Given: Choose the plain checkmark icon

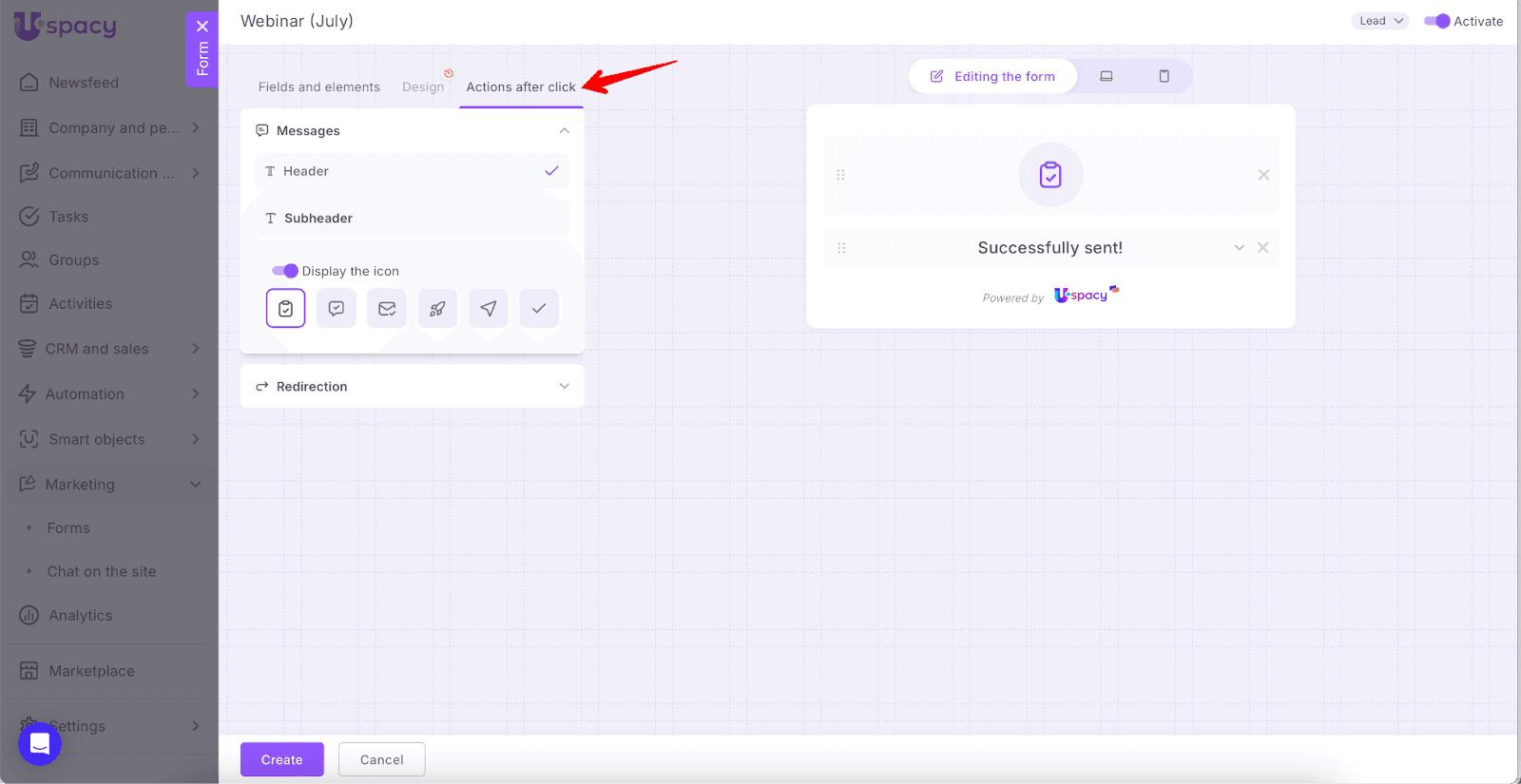Looking at the screenshot, I should 539,309.
